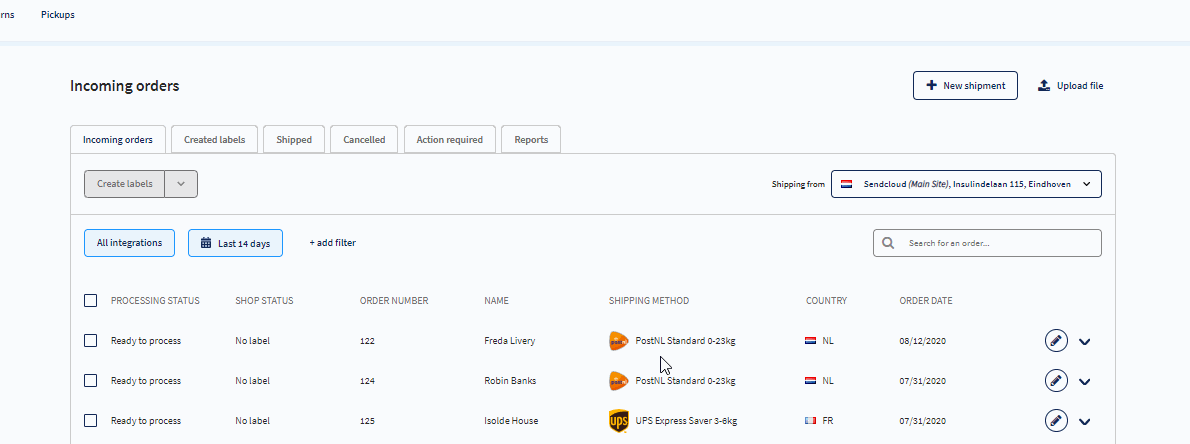Screen dimensions: 1190x444
Task: Click the New shipment button
Action: click(x=965, y=86)
